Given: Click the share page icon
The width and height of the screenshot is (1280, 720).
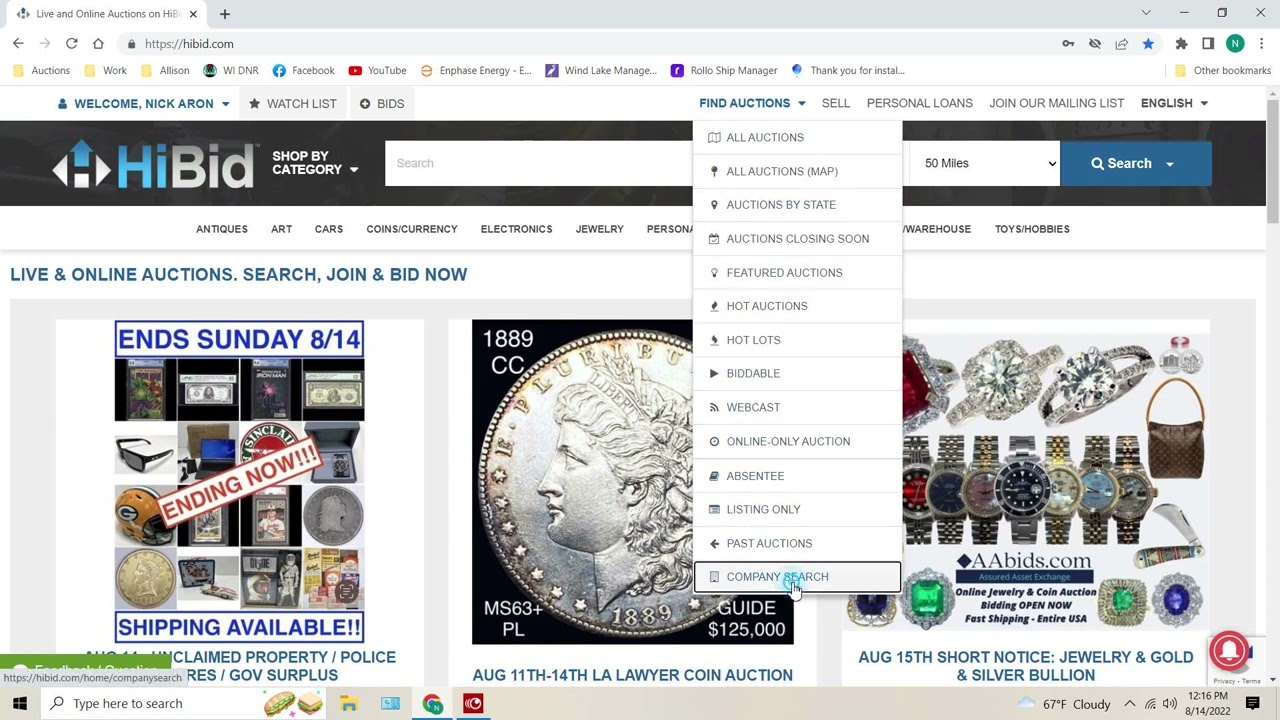Looking at the screenshot, I should [x=1121, y=44].
